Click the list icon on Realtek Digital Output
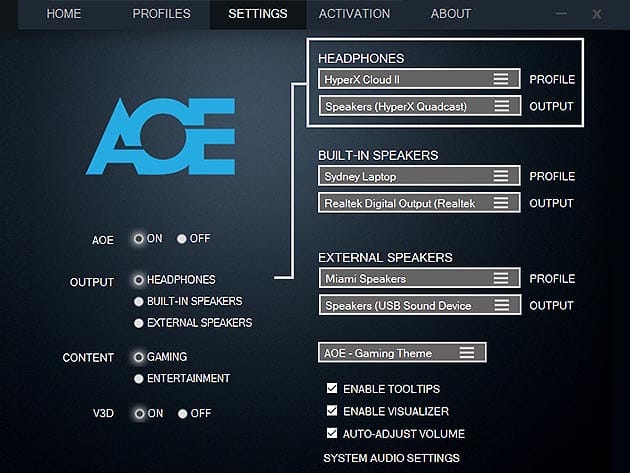Image resolution: width=630 pixels, height=473 pixels. point(502,203)
